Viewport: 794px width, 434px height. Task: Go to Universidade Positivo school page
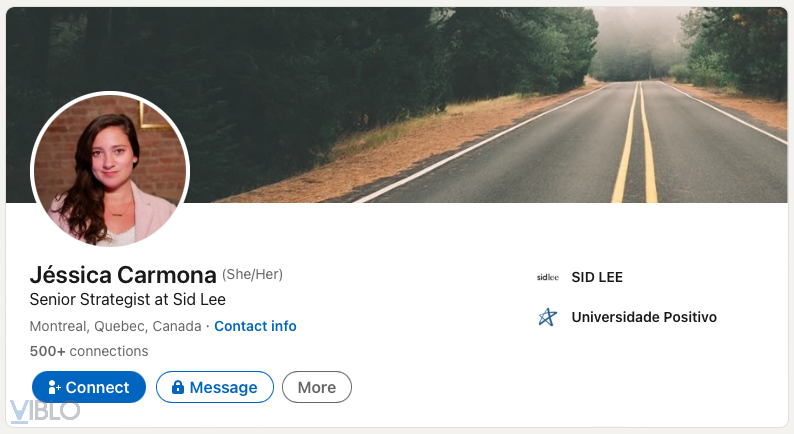[x=644, y=317]
